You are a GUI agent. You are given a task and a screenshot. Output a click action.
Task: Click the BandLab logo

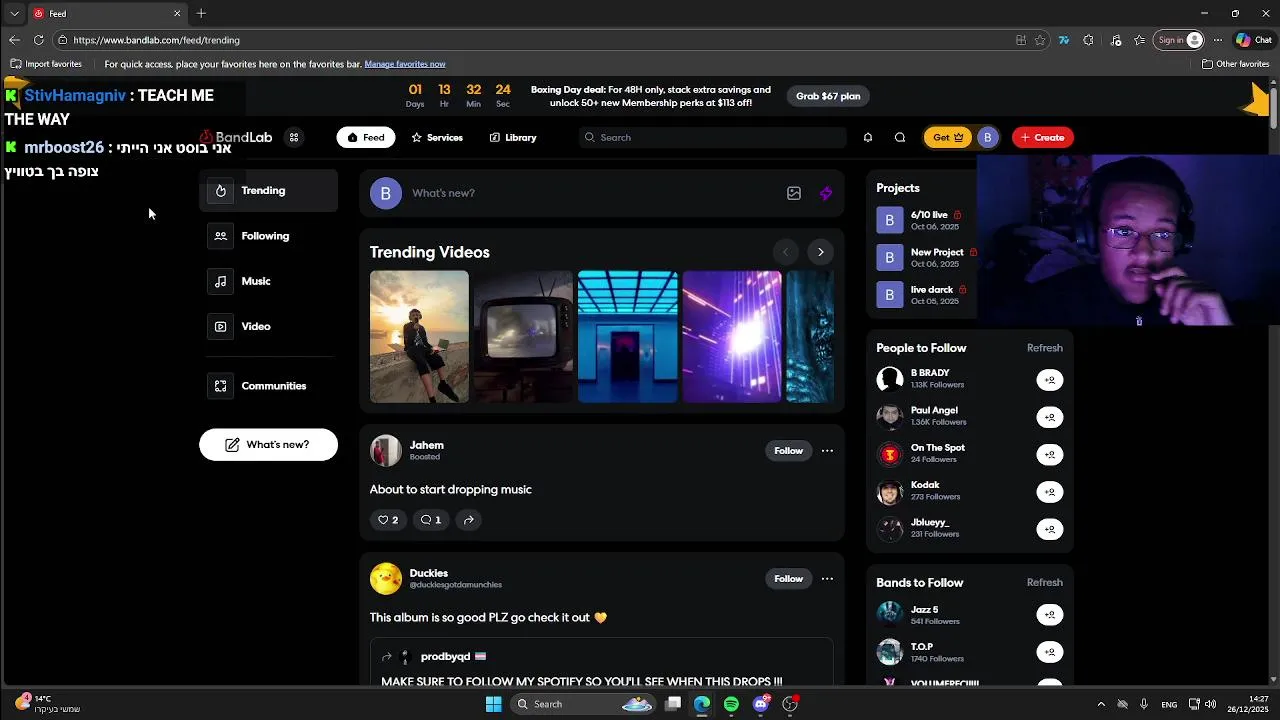[236, 137]
